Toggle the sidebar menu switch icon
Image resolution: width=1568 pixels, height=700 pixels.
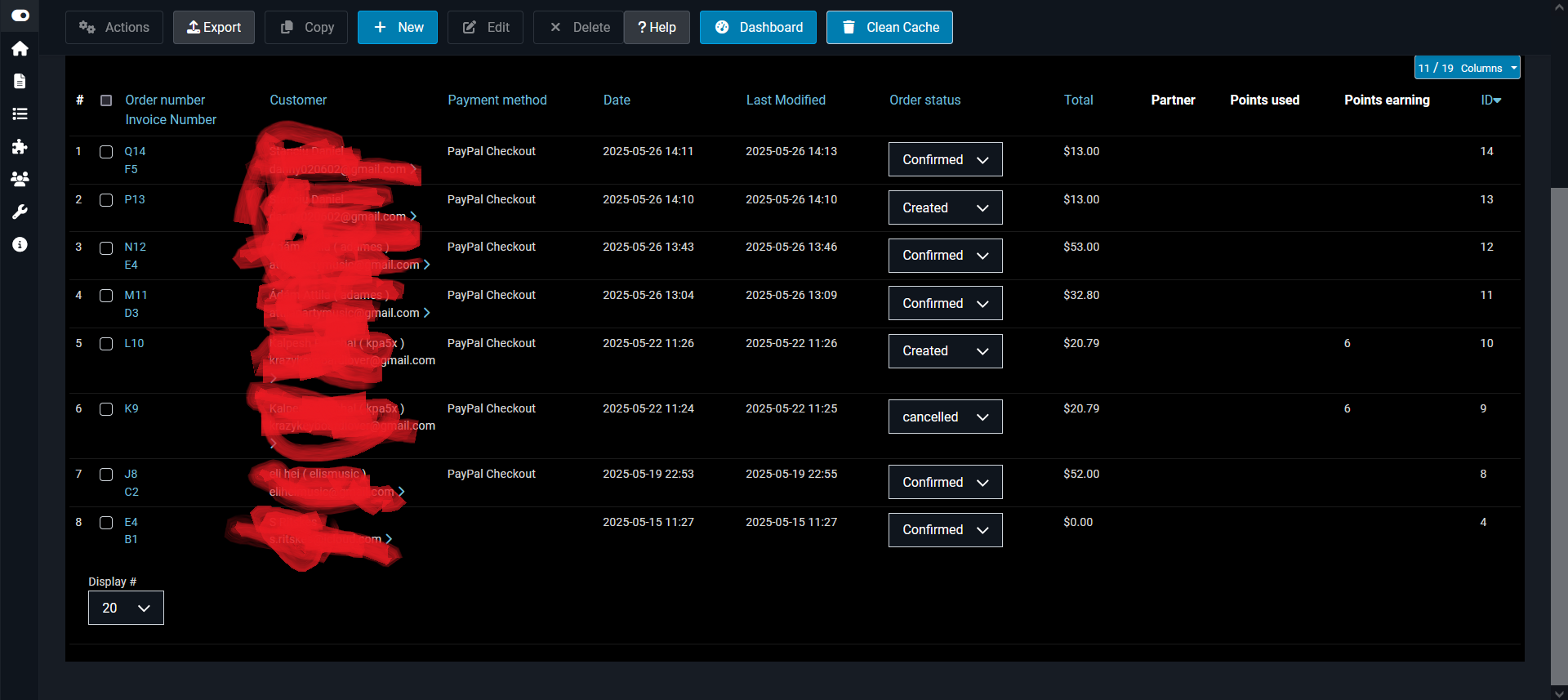(x=20, y=16)
